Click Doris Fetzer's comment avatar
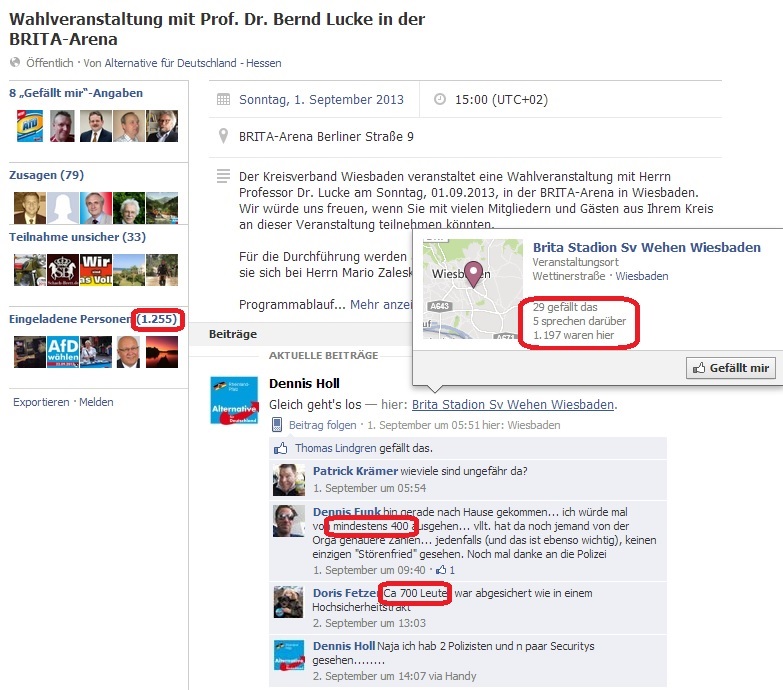This screenshot has width=783, height=690. point(289,602)
